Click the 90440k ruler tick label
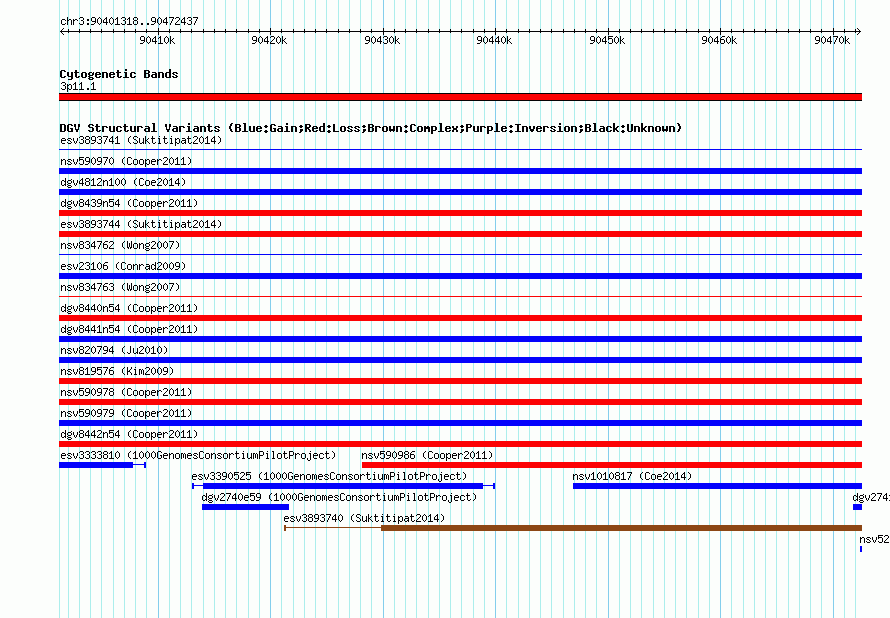 coord(494,40)
